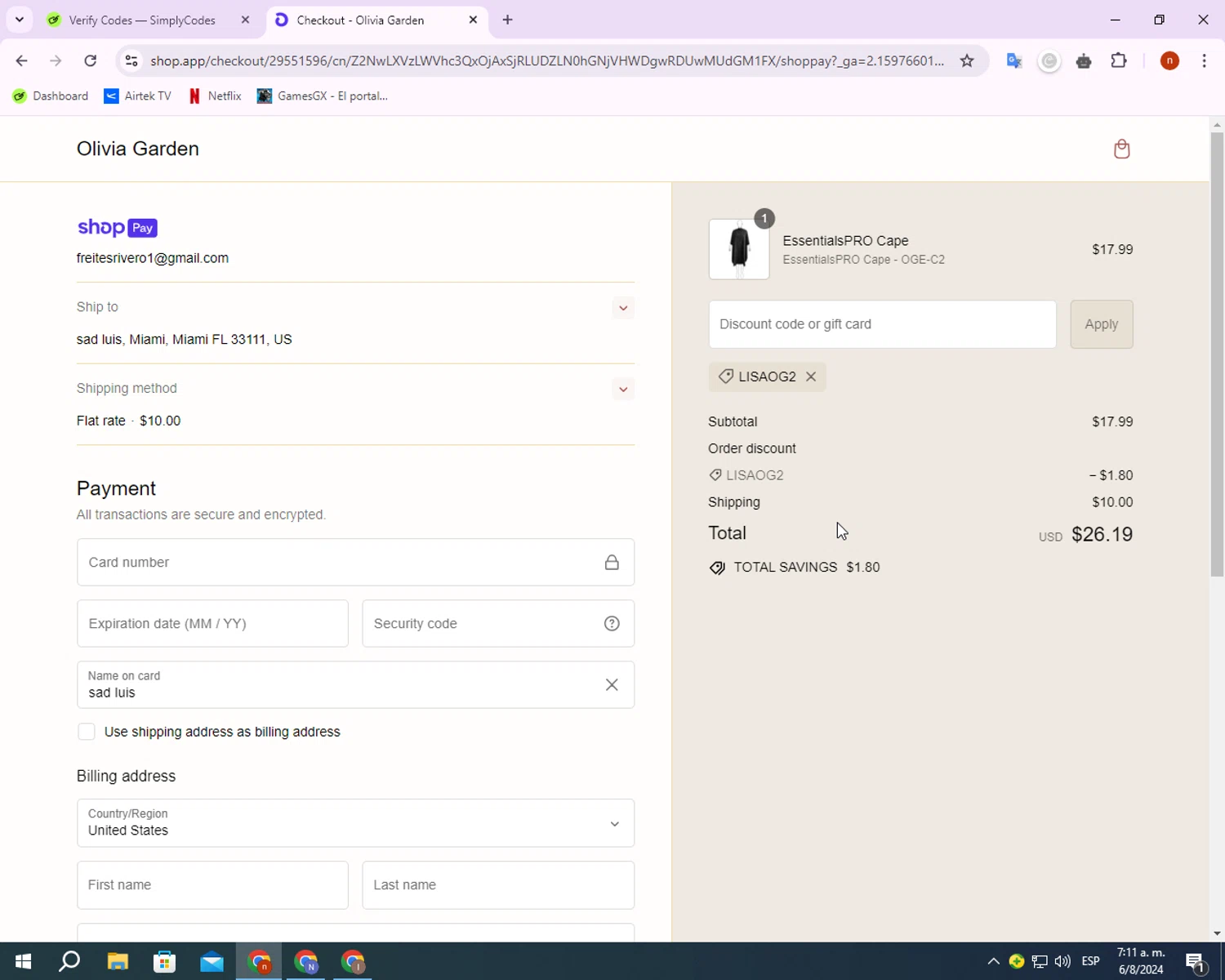Focus the Security code field
Viewport: 1225px width, 980px height.
click(498, 624)
